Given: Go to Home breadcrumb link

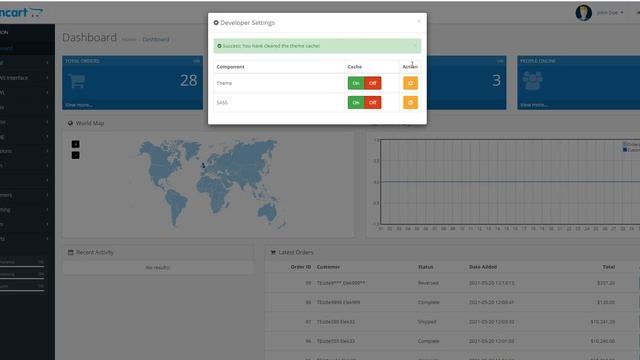Looking at the screenshot, I should pos(129,39).
